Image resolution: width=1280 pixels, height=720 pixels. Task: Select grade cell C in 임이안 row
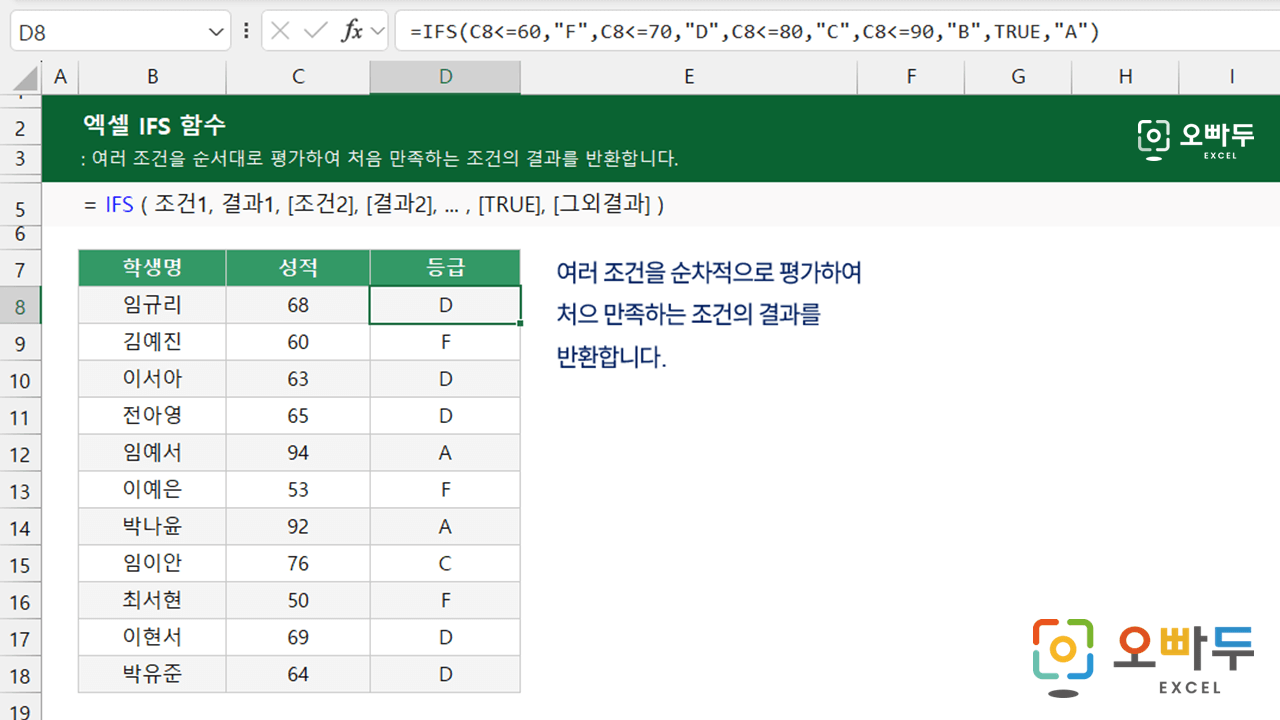(445, 564)
